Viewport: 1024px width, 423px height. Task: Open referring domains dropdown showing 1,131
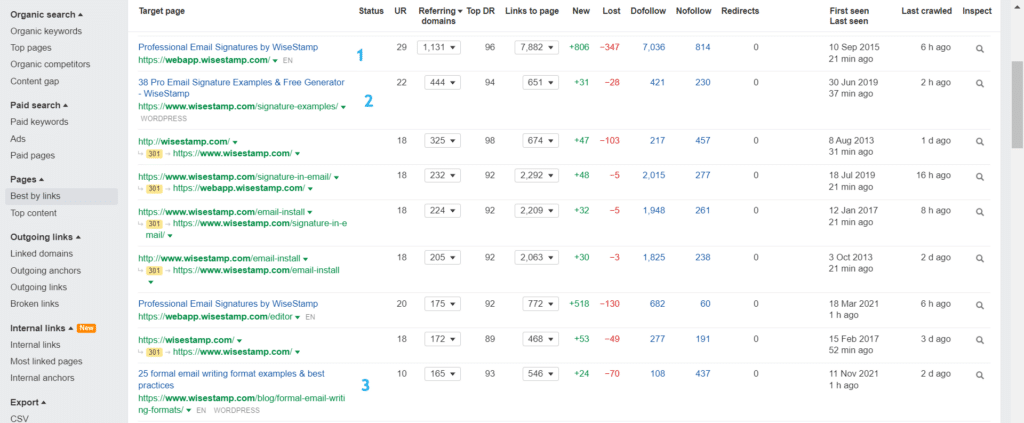point(439,47)
